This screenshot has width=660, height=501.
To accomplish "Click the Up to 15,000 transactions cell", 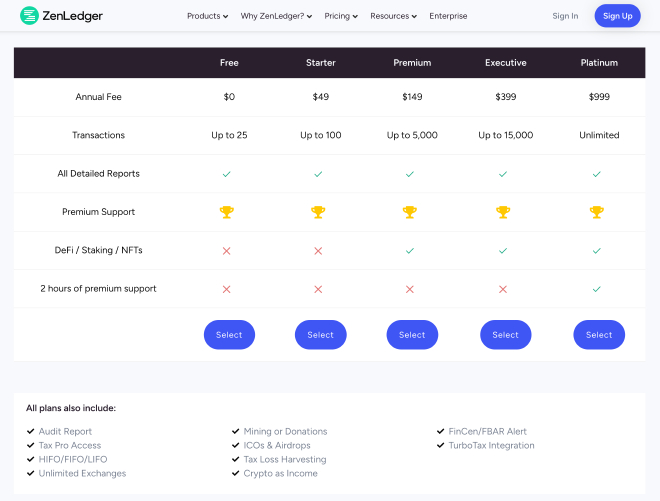I will (x=506, y=135).
